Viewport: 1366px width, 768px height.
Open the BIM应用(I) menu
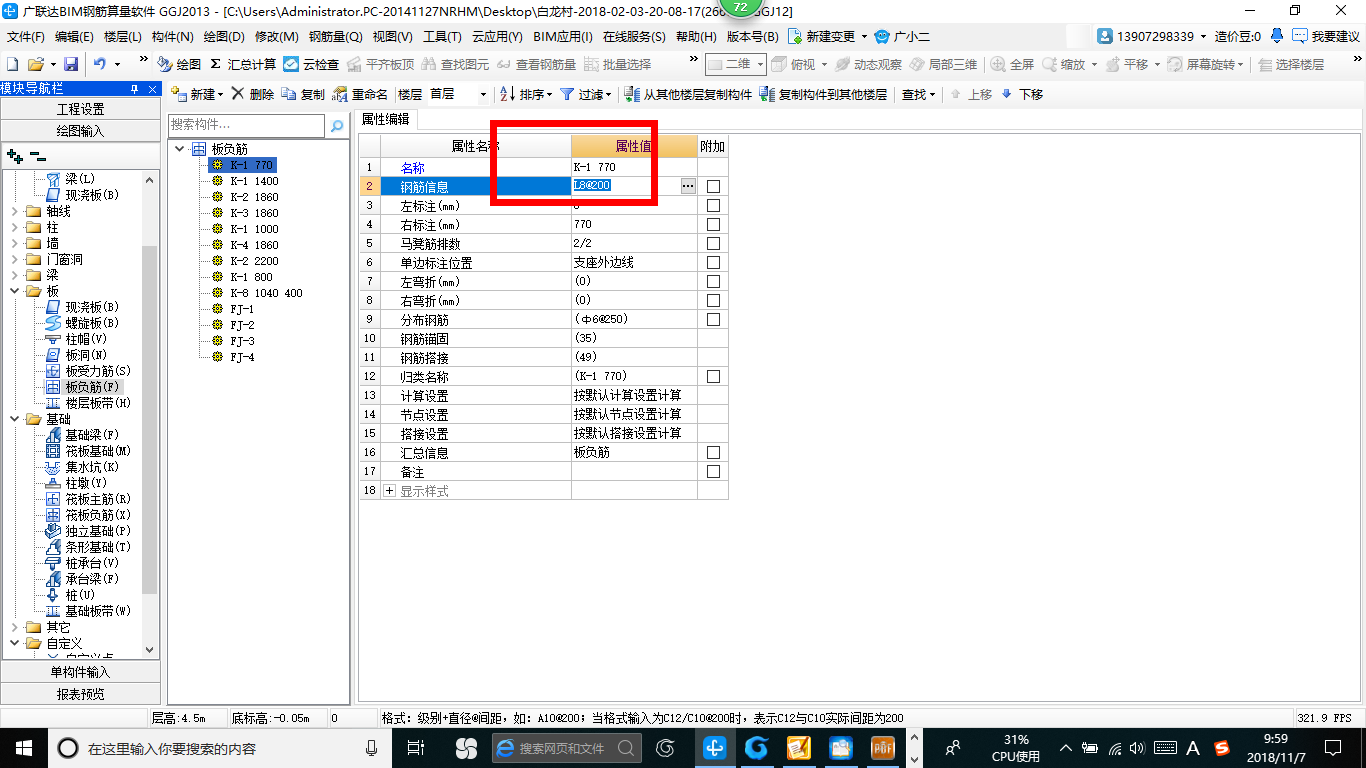coord(562,36)
